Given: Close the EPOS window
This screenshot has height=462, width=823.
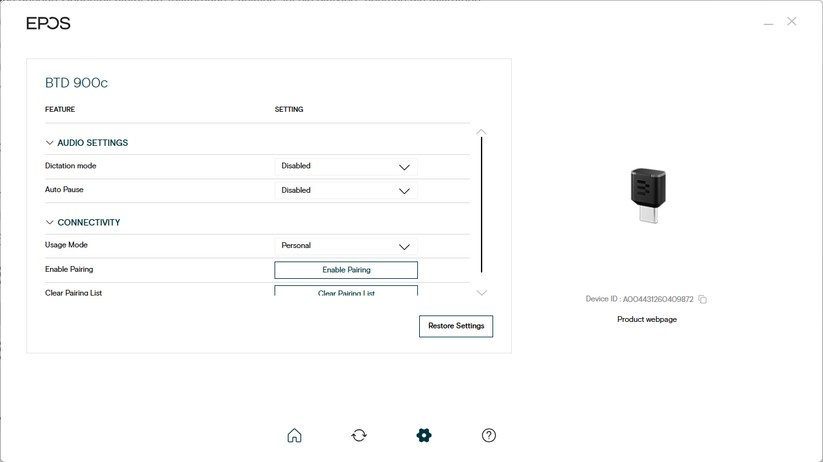Looking at the screenshot, I should coord(792,22).
